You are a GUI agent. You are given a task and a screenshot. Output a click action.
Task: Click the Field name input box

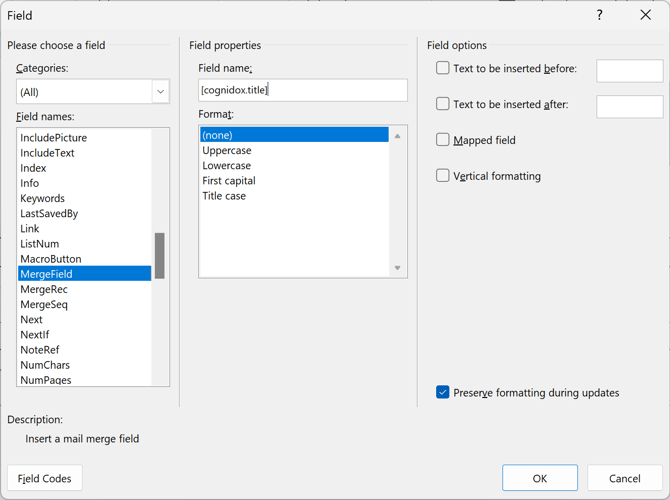coord(302,90)
